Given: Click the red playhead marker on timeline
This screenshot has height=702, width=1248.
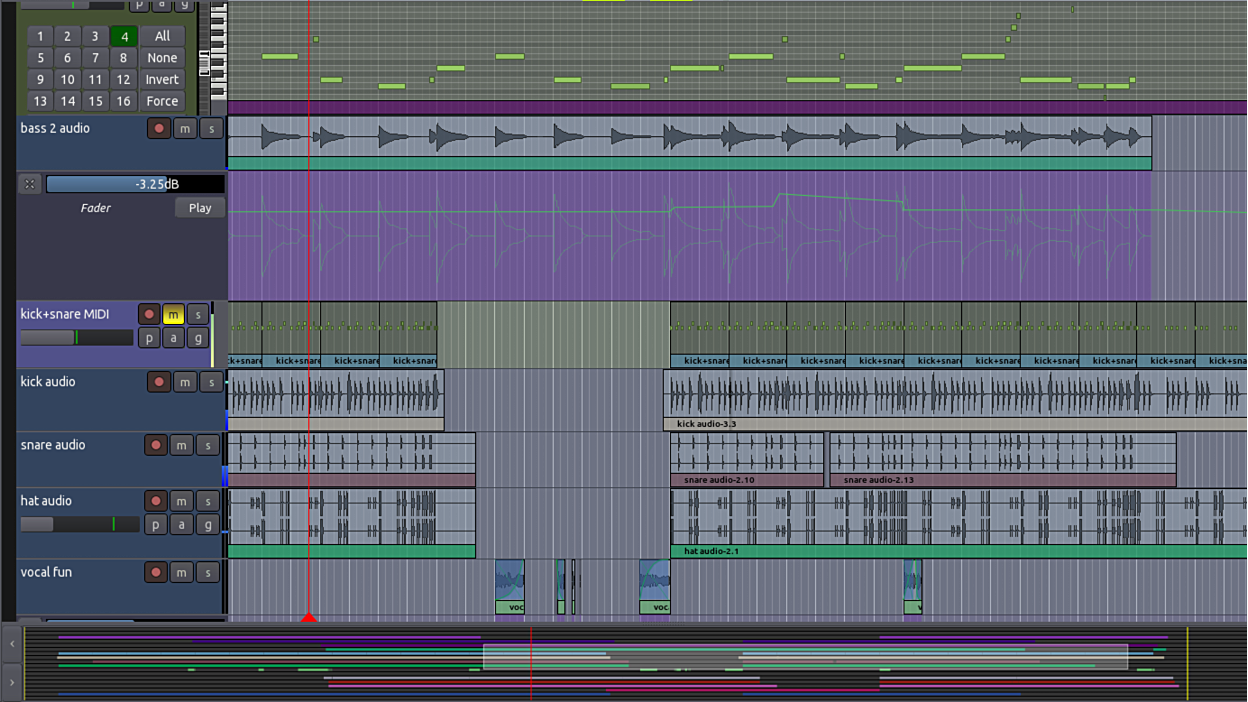Looking at the screenshot, I should [309, 617].
